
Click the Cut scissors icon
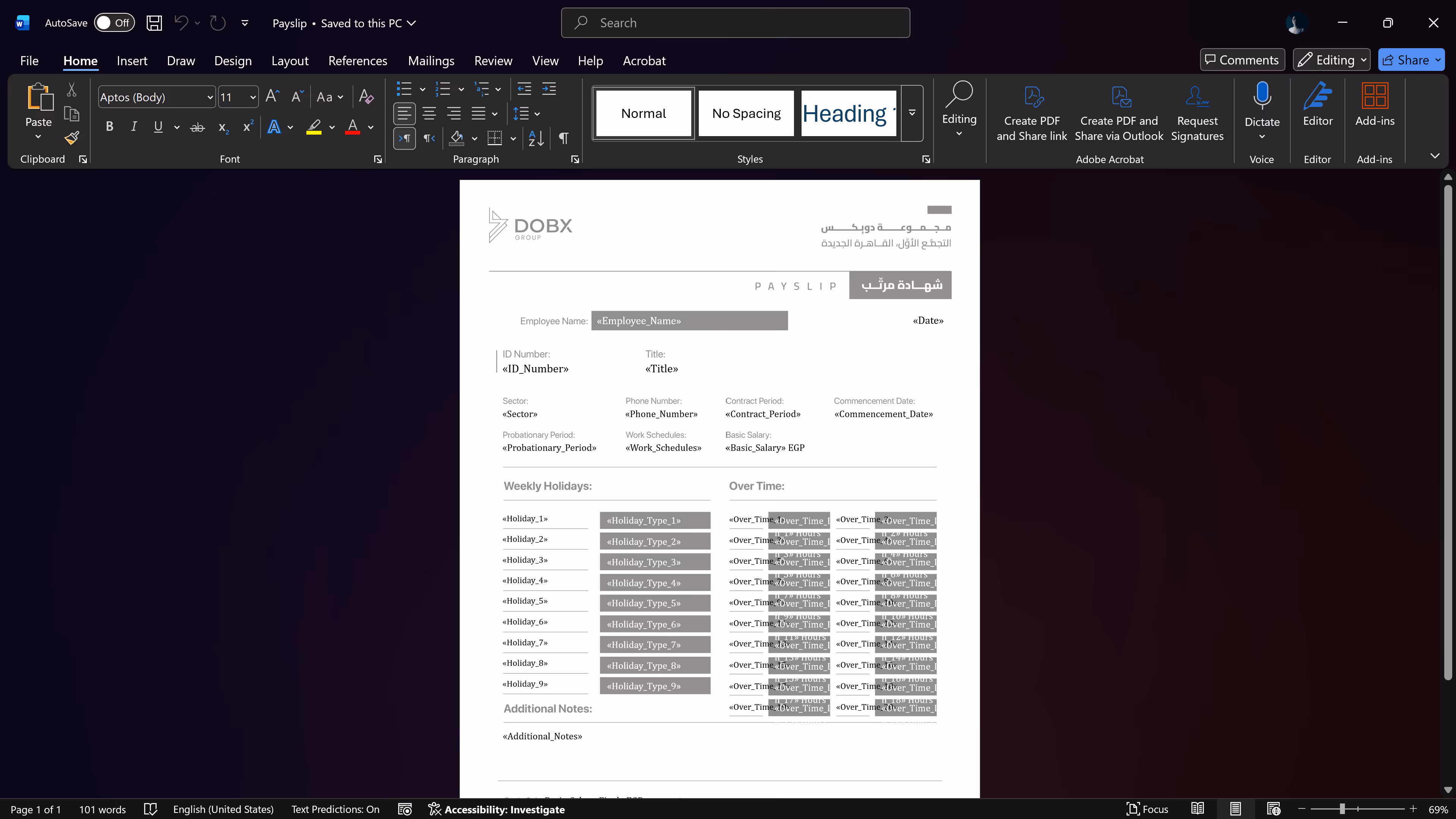[x=72, y=89]
